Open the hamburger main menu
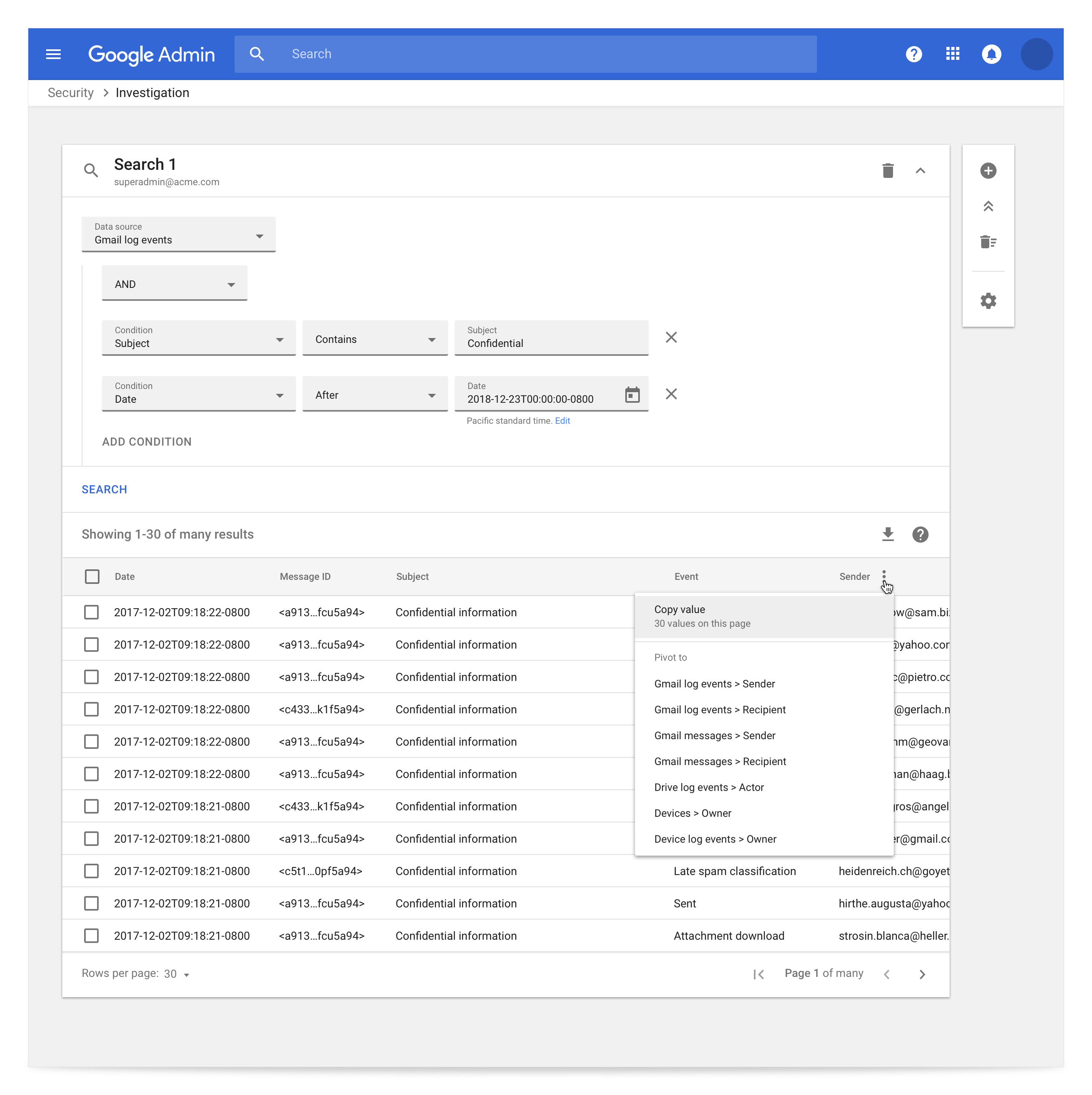This screenshot has height=1095, width=1092. (x=53, y=54)
